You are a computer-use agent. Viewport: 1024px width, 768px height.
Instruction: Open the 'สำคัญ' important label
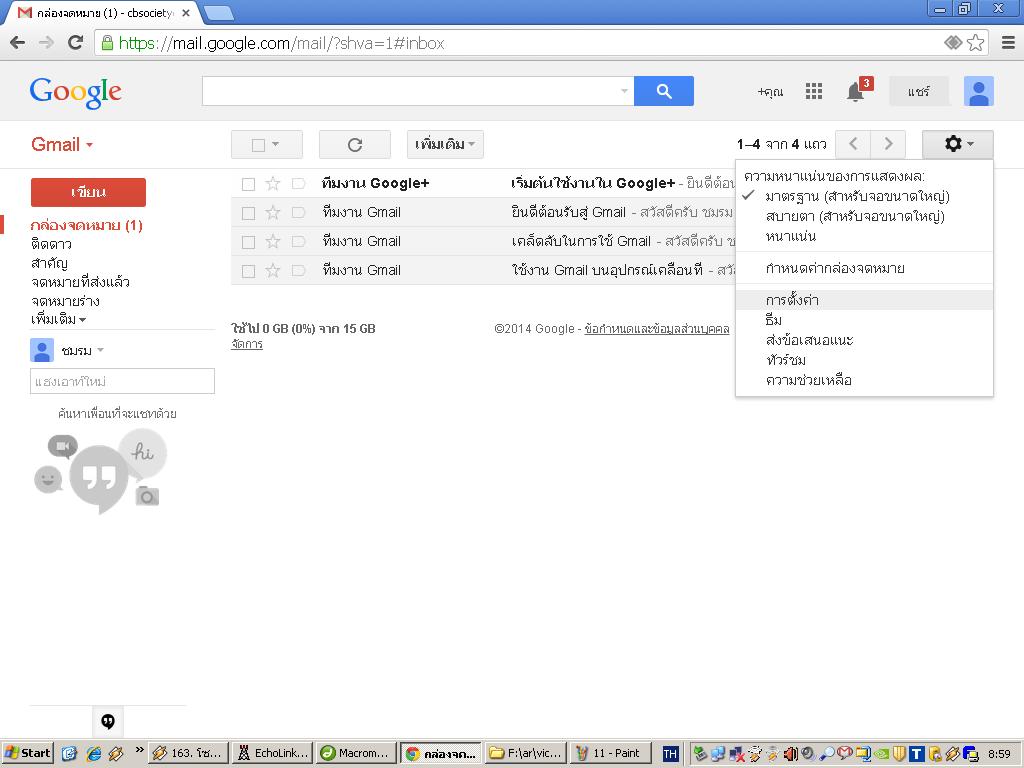(x=49, y=263)
